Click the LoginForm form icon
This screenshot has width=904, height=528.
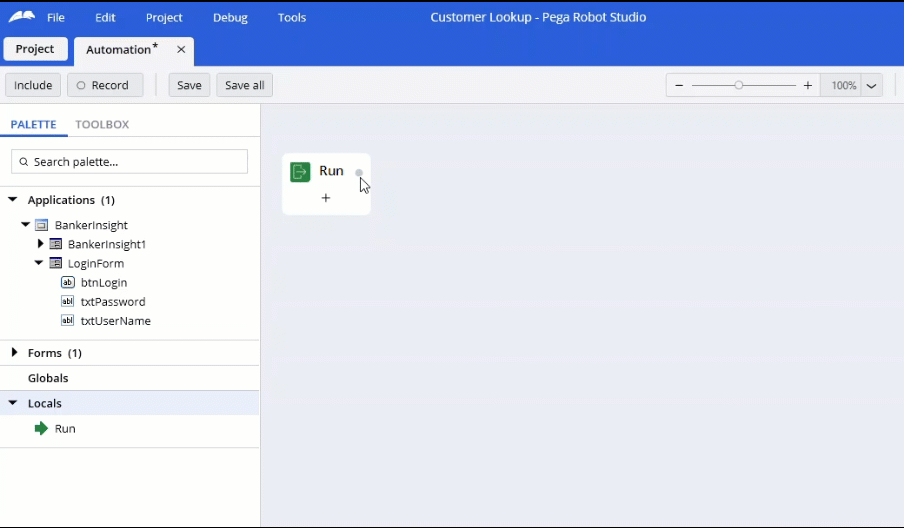(55, 263)
